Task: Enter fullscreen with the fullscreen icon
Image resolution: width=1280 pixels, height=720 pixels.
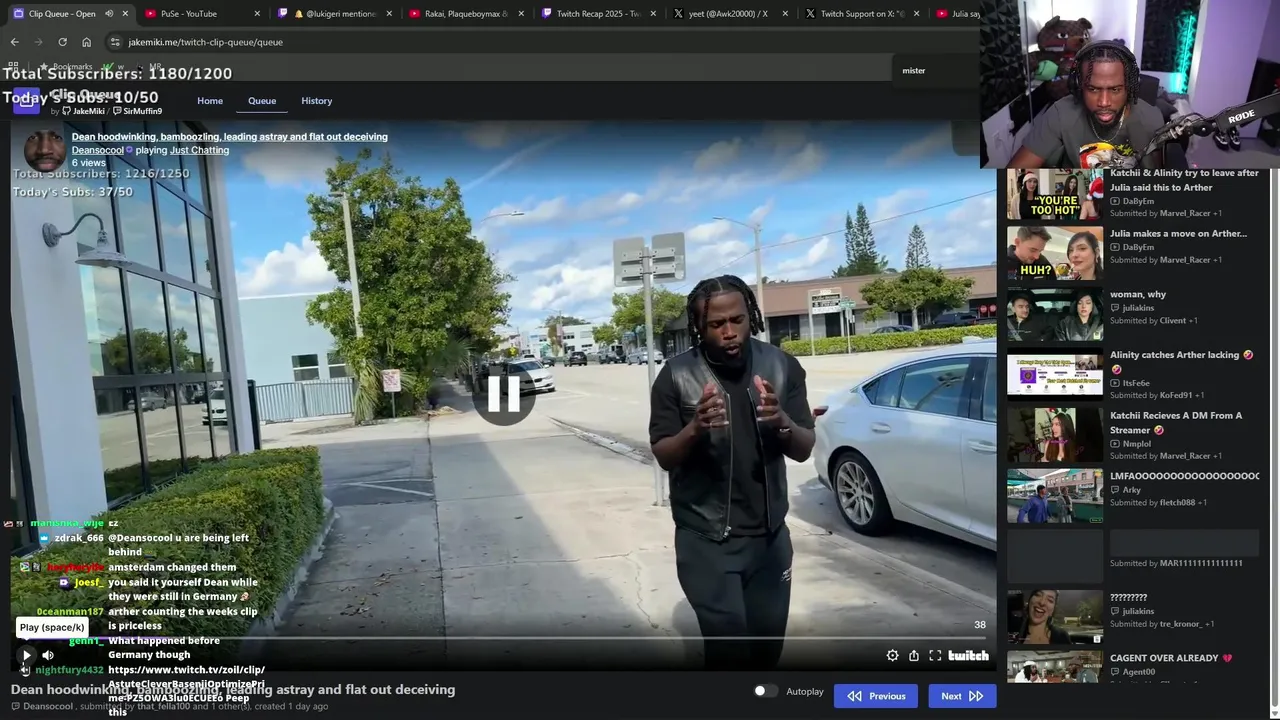Action: (x=935, y=655)
